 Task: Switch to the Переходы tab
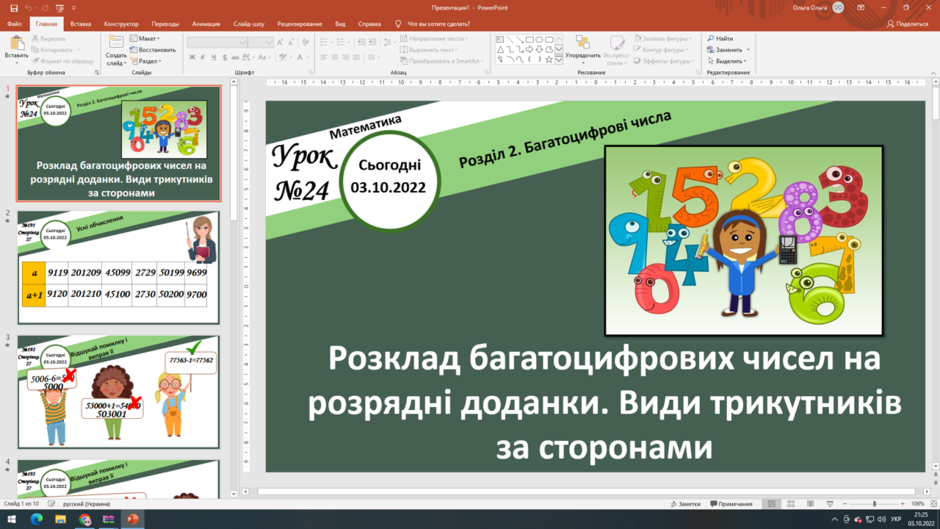tap(165, 24)
